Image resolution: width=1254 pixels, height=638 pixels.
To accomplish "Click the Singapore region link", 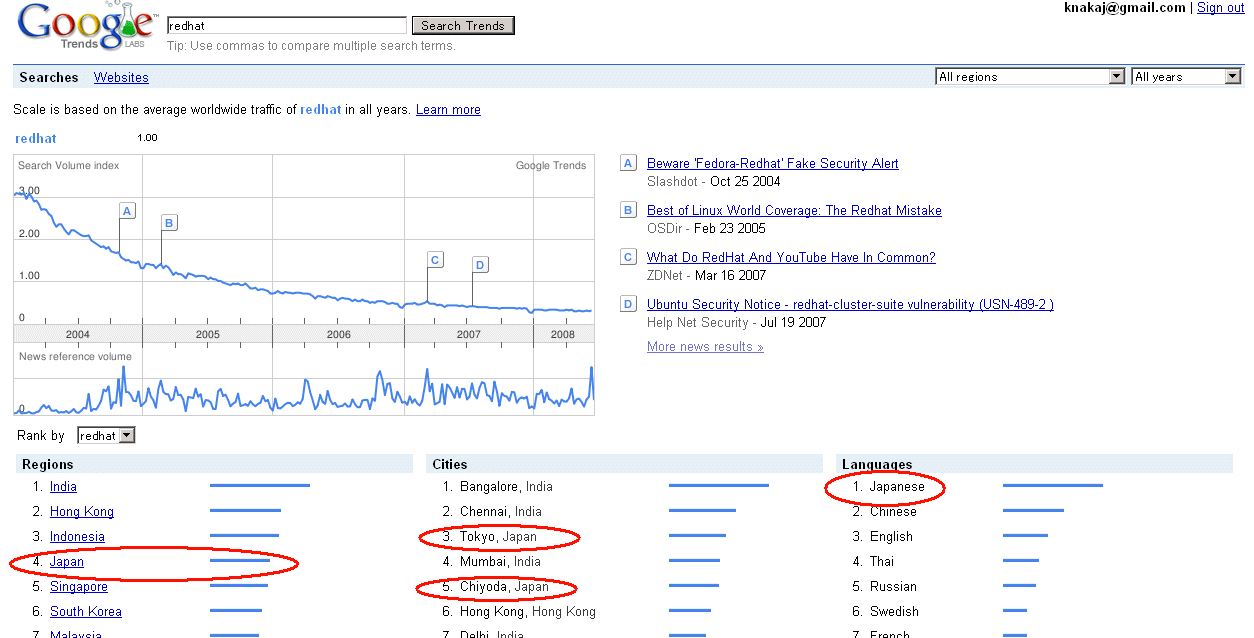I will coord(79,586).
